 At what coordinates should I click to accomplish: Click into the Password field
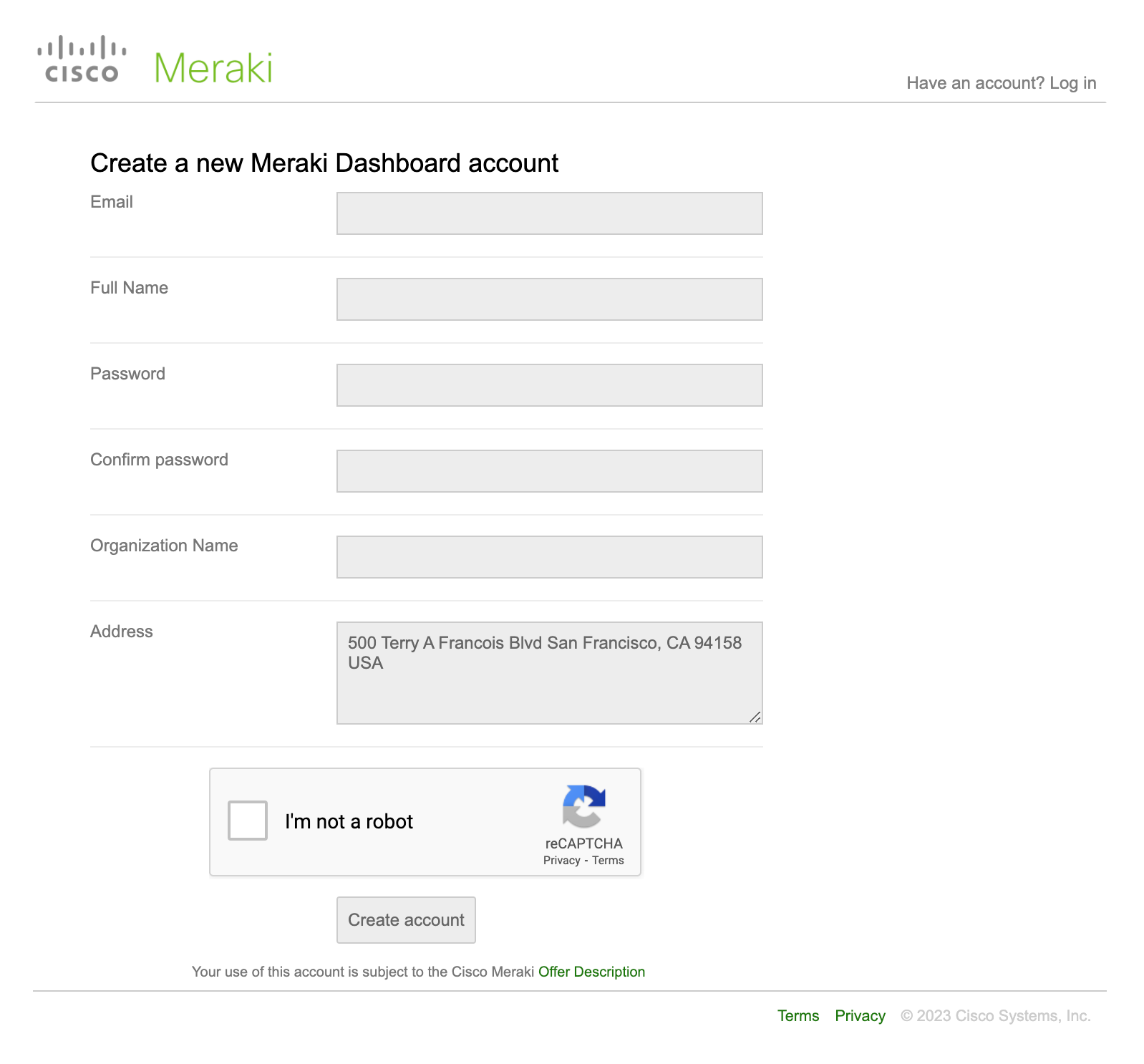[x=550, y=385]
